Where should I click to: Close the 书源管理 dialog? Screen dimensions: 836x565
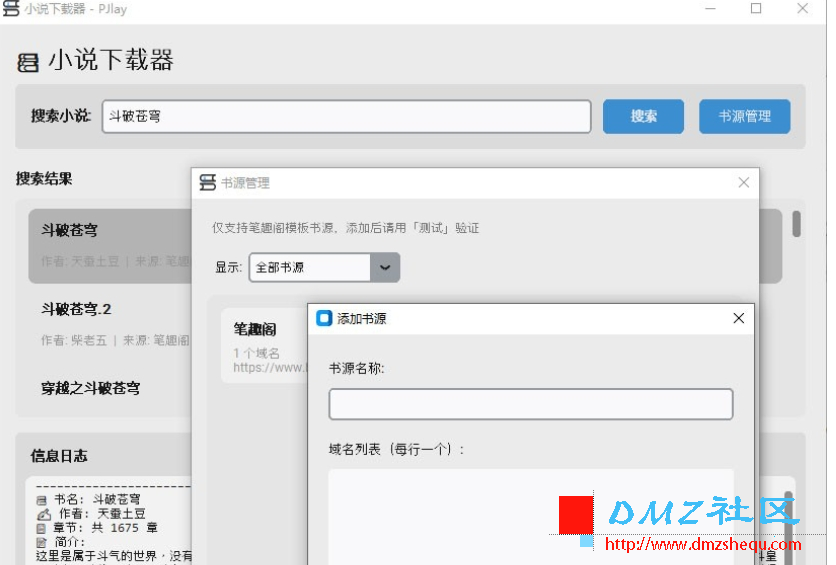[744, 183]
